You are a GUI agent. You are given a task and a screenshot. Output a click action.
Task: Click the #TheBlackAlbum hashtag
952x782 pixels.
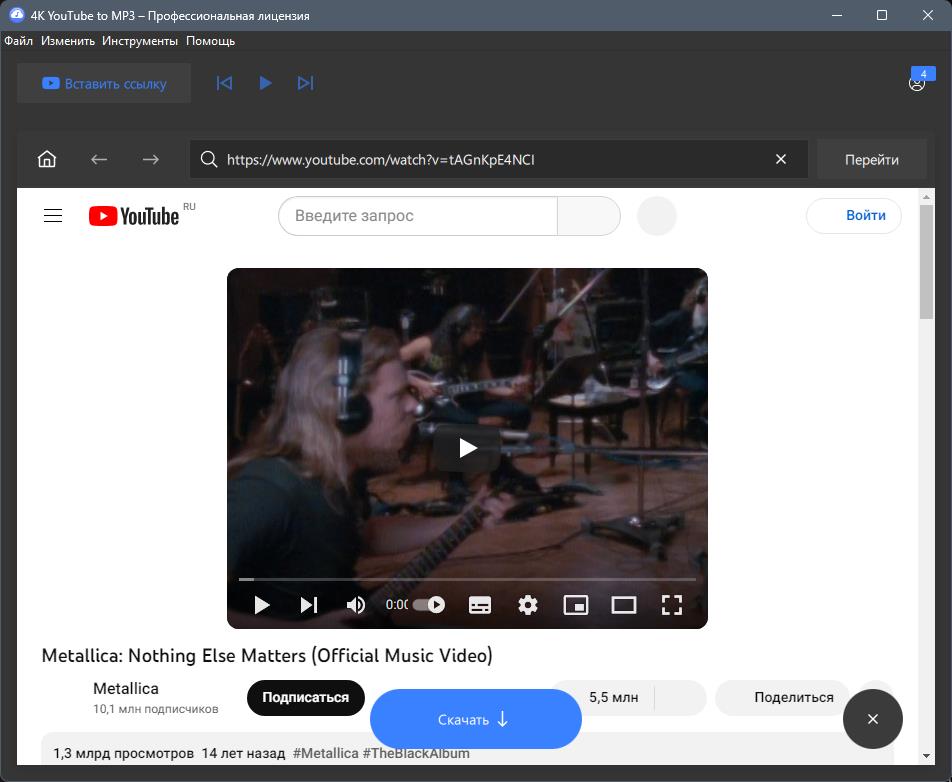416,753
